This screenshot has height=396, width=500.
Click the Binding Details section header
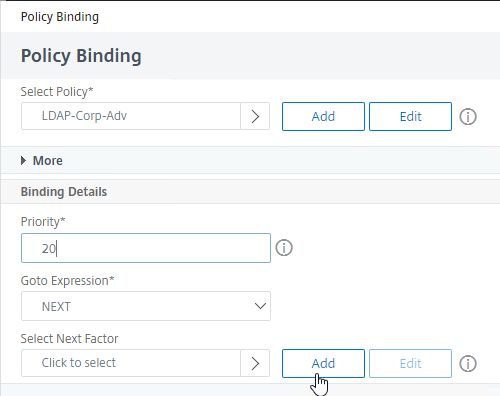point(64,192)
